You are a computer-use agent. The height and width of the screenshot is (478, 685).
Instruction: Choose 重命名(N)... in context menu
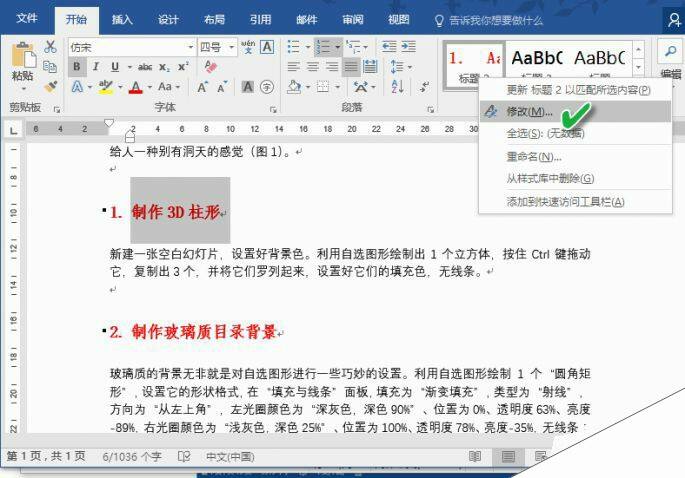(575, 156)
